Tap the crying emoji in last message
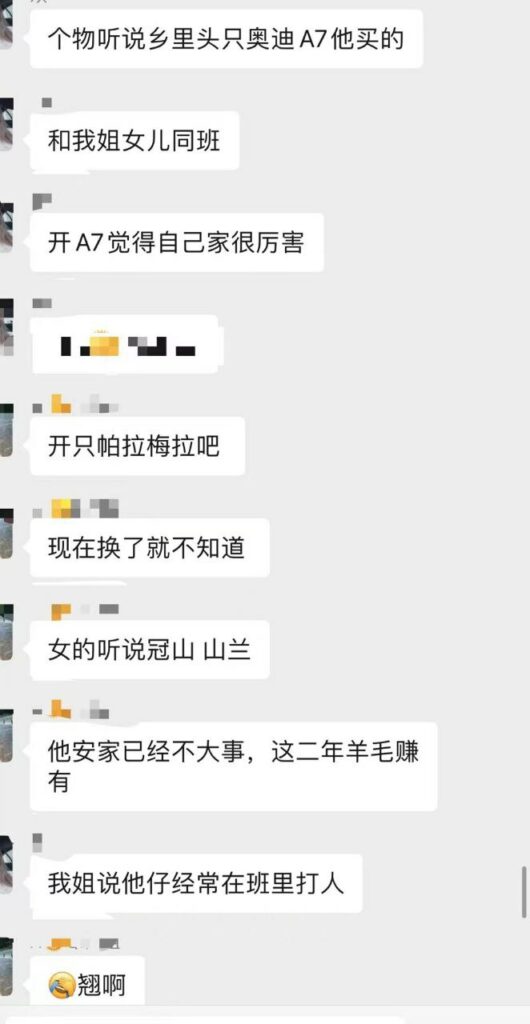530x1024 pixels. click(x=61, y=985)
